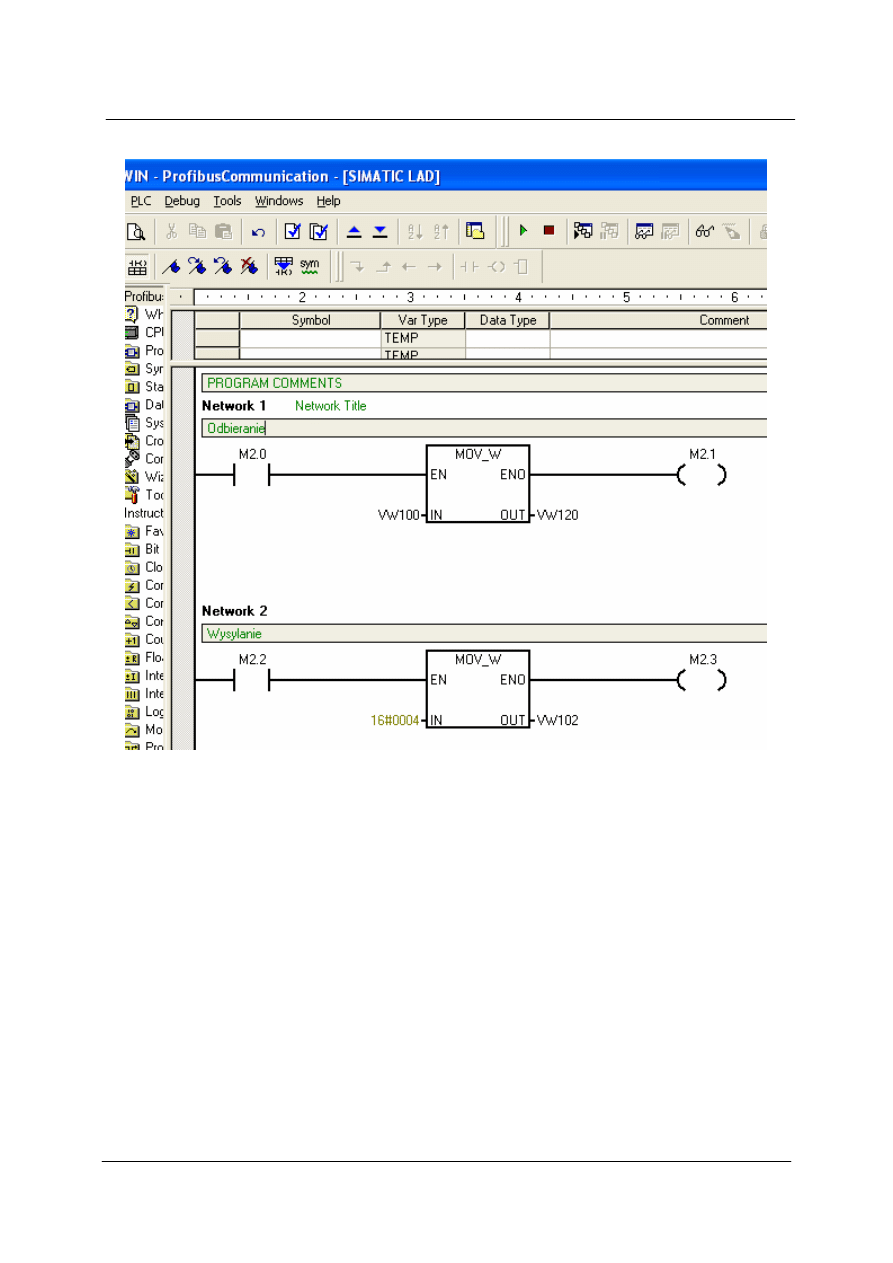The image size is (893, 1263).
Task: Select the Wizards icon in tree
Action: coord(132,477)
